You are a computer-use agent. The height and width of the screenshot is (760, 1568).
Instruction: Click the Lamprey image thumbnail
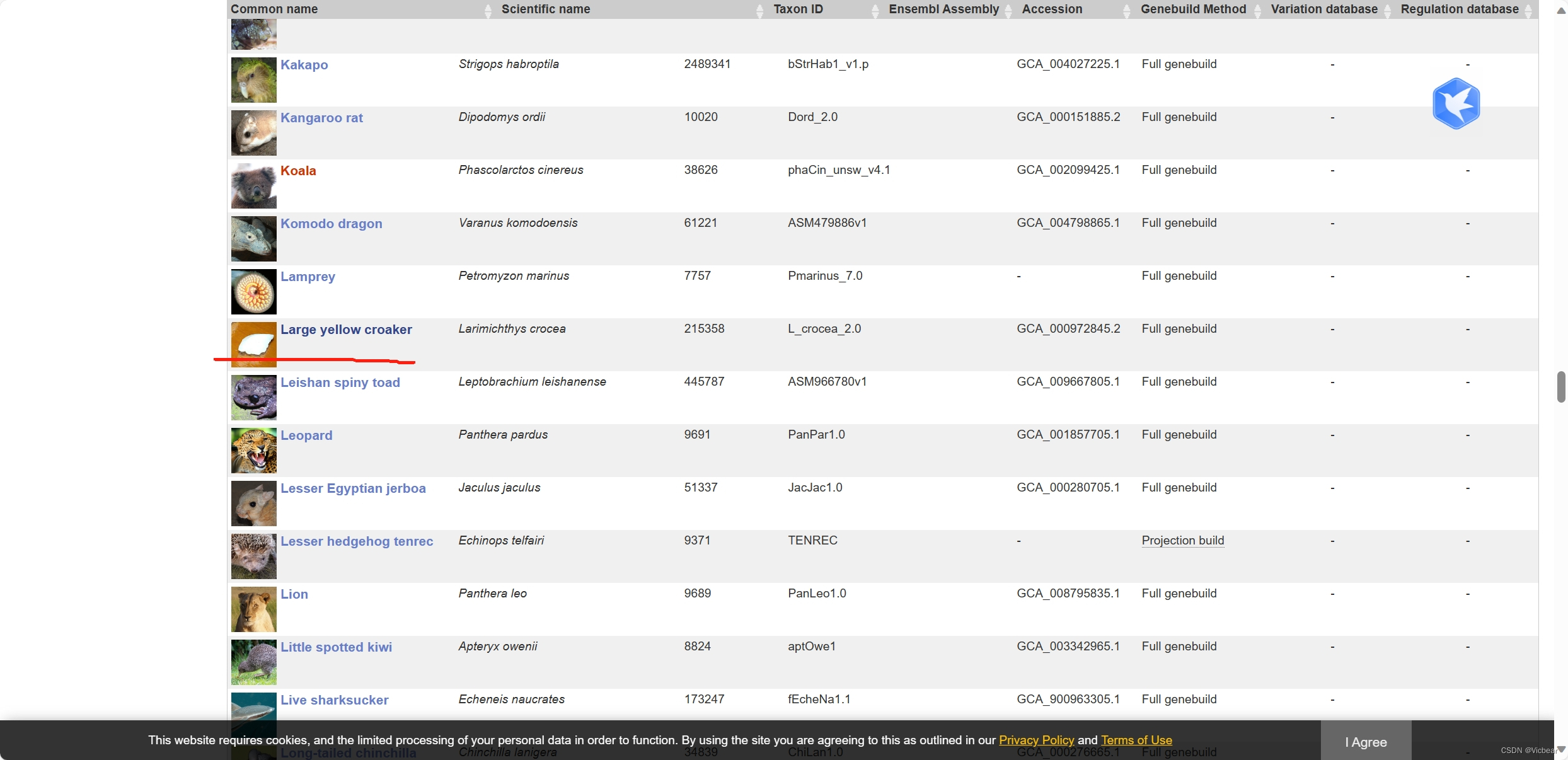click(x=253, y=292)
